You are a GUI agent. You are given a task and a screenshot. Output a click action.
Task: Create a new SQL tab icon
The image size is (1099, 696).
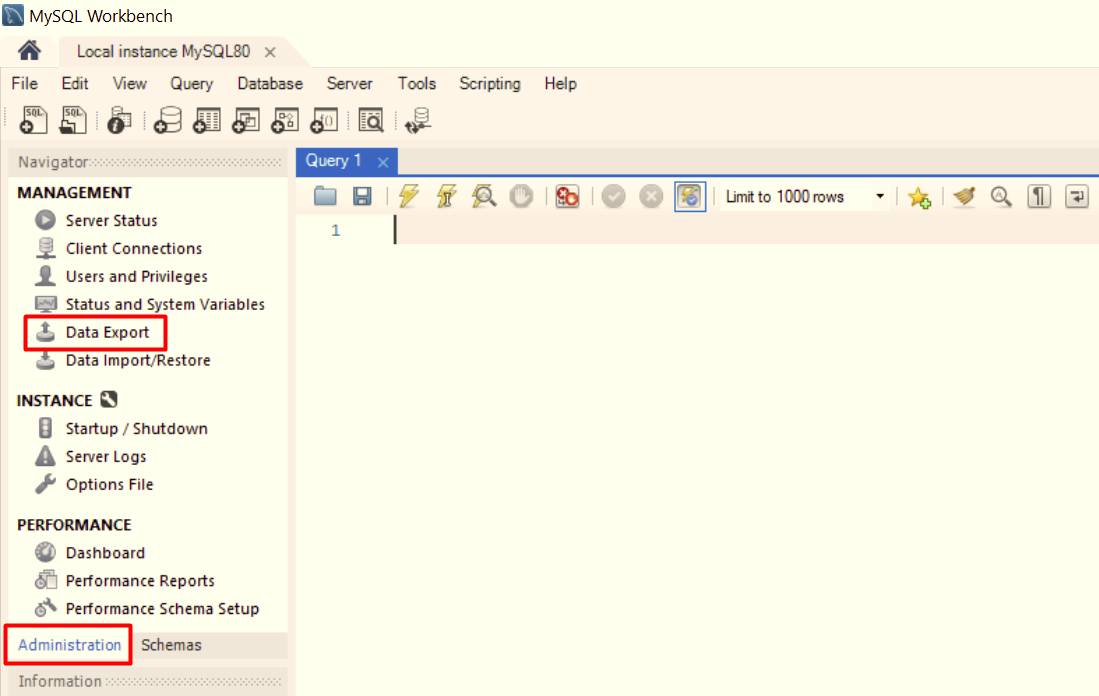(x=33, y=120)
